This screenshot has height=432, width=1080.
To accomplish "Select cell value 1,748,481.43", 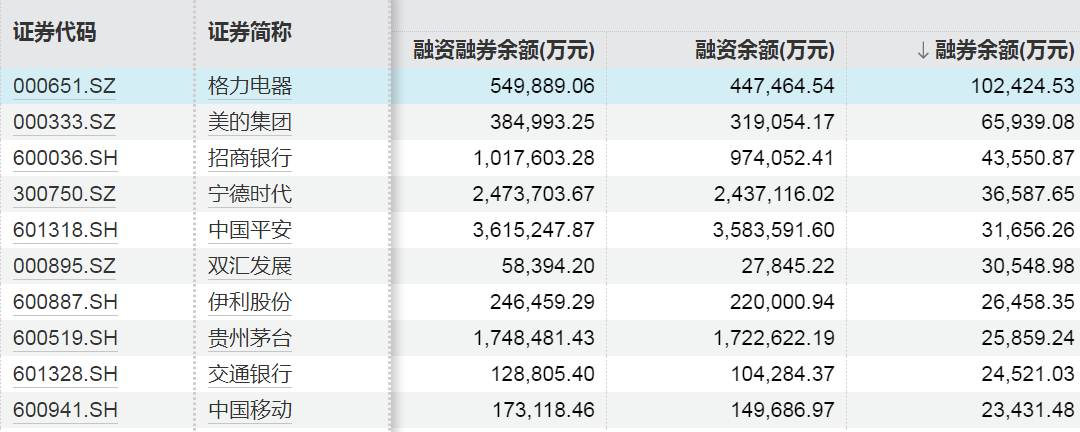I will (x=534, y=338).
